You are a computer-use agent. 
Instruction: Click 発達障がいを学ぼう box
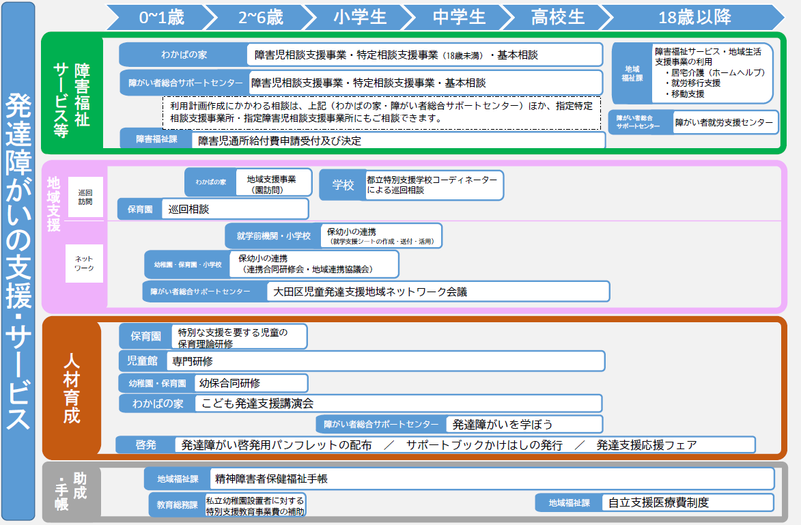(x=525, y=424)
